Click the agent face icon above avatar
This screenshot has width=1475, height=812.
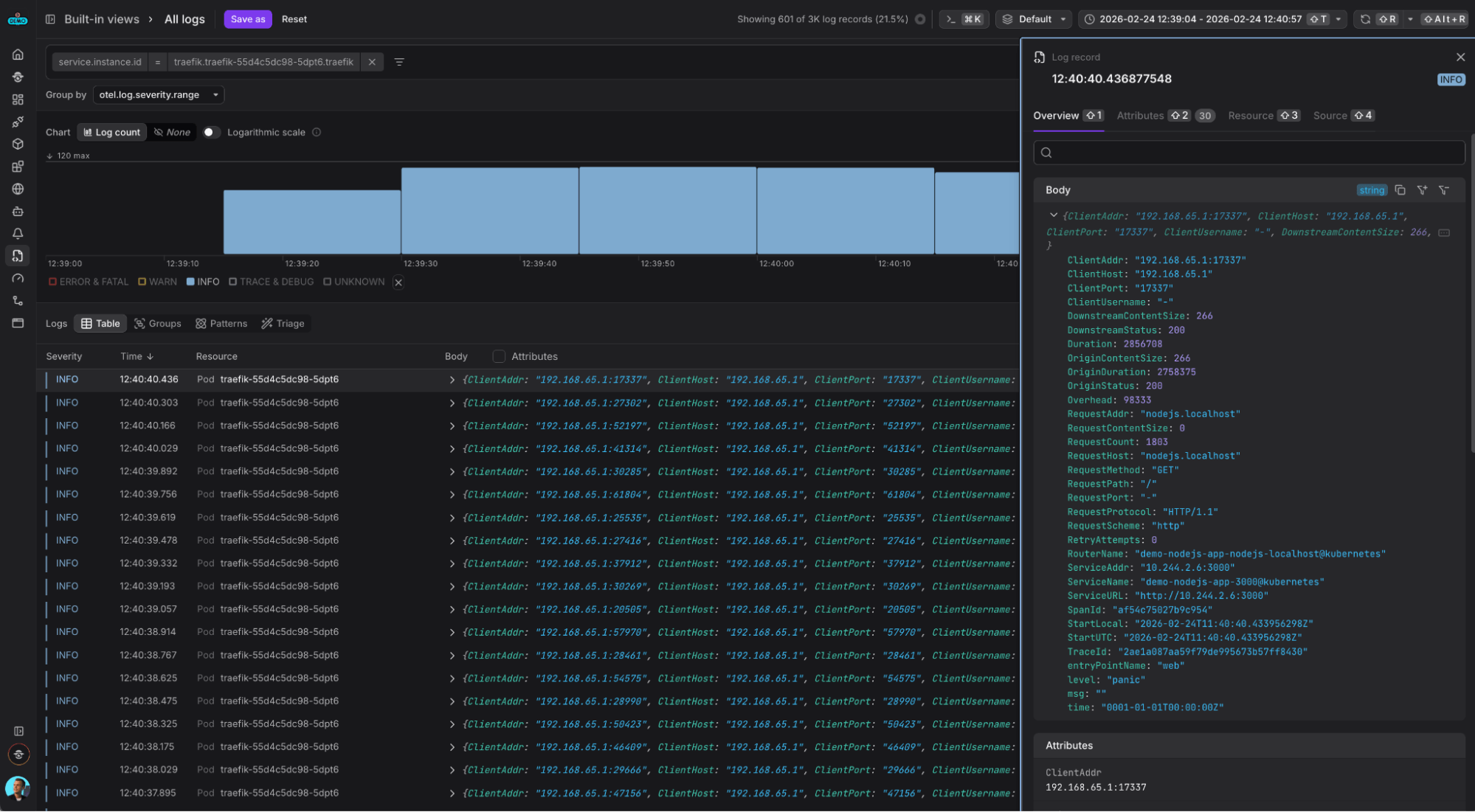coord(18,754)
